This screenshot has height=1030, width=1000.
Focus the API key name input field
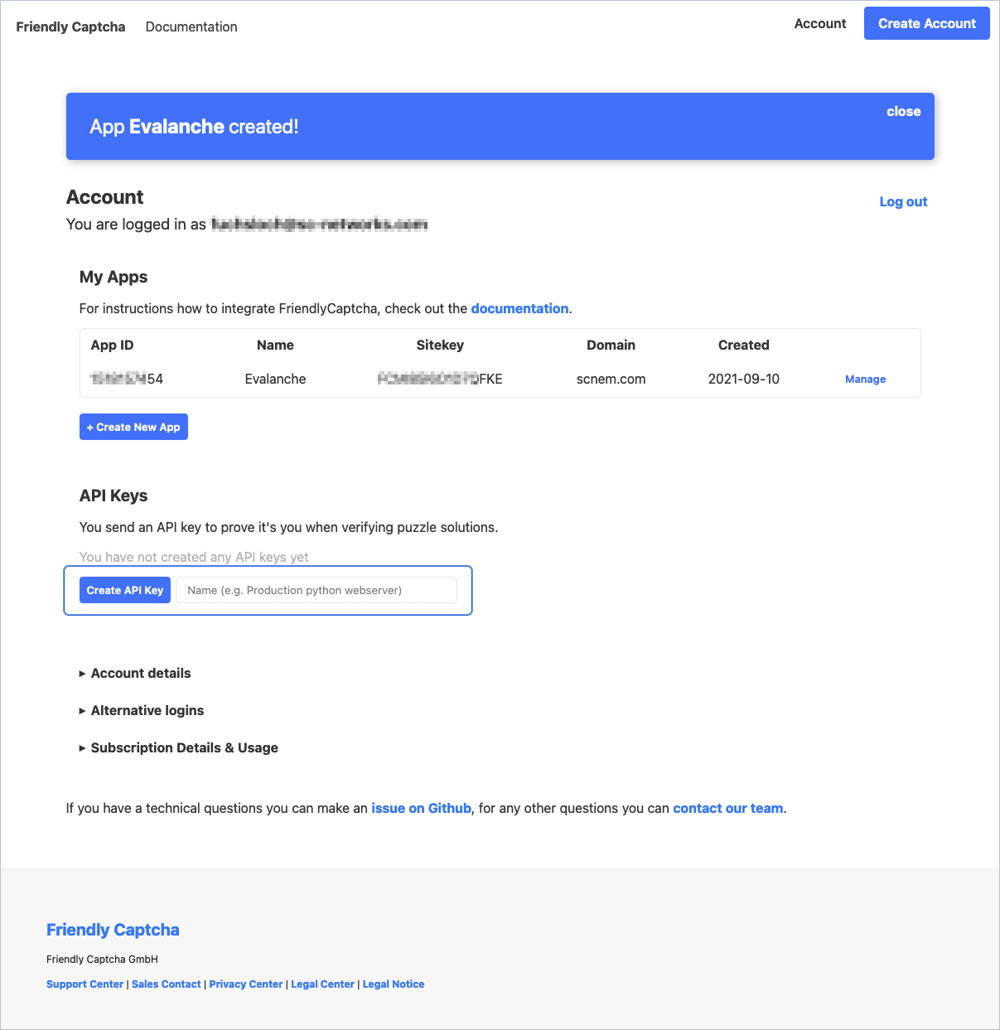point(316,590)
